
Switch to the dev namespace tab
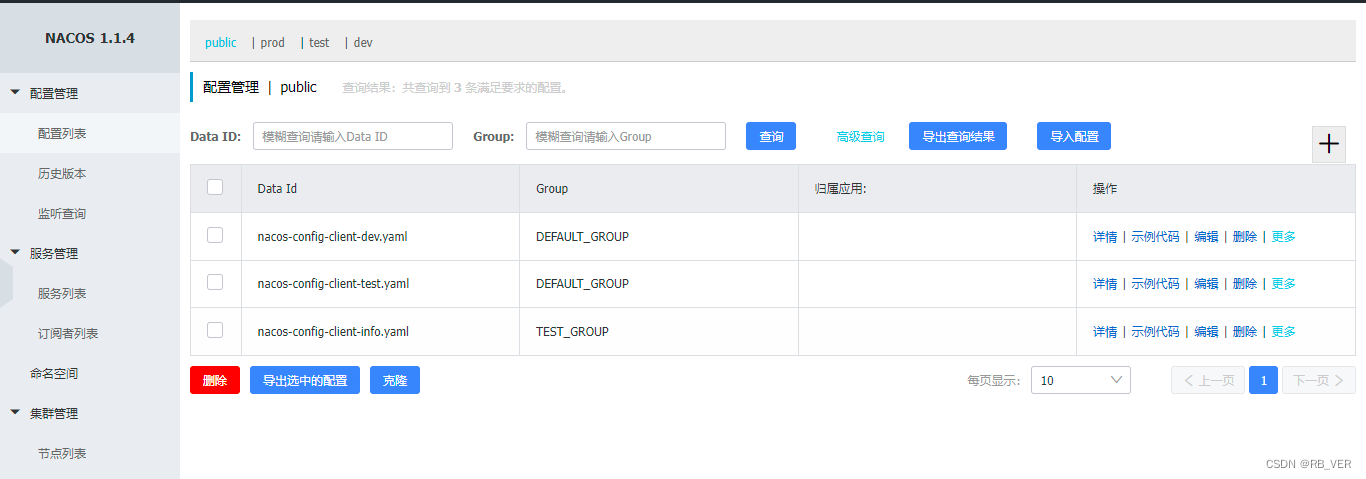tap(363, 43)
